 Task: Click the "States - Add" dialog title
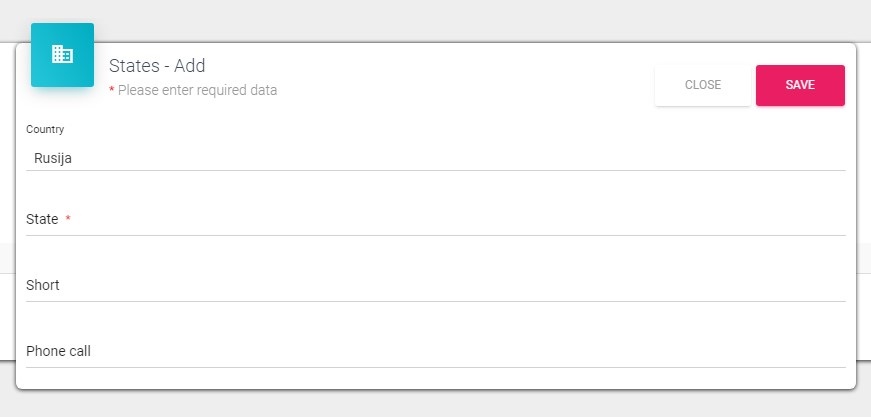157,66
